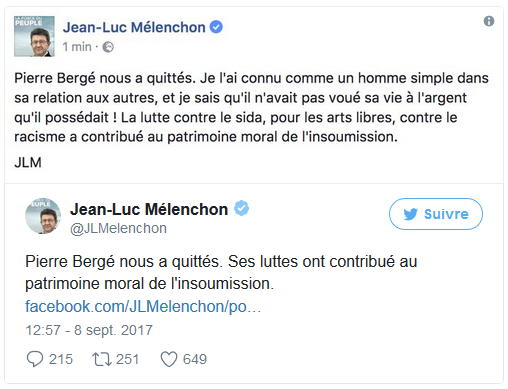Click the reply speech bubble icon

35,359
